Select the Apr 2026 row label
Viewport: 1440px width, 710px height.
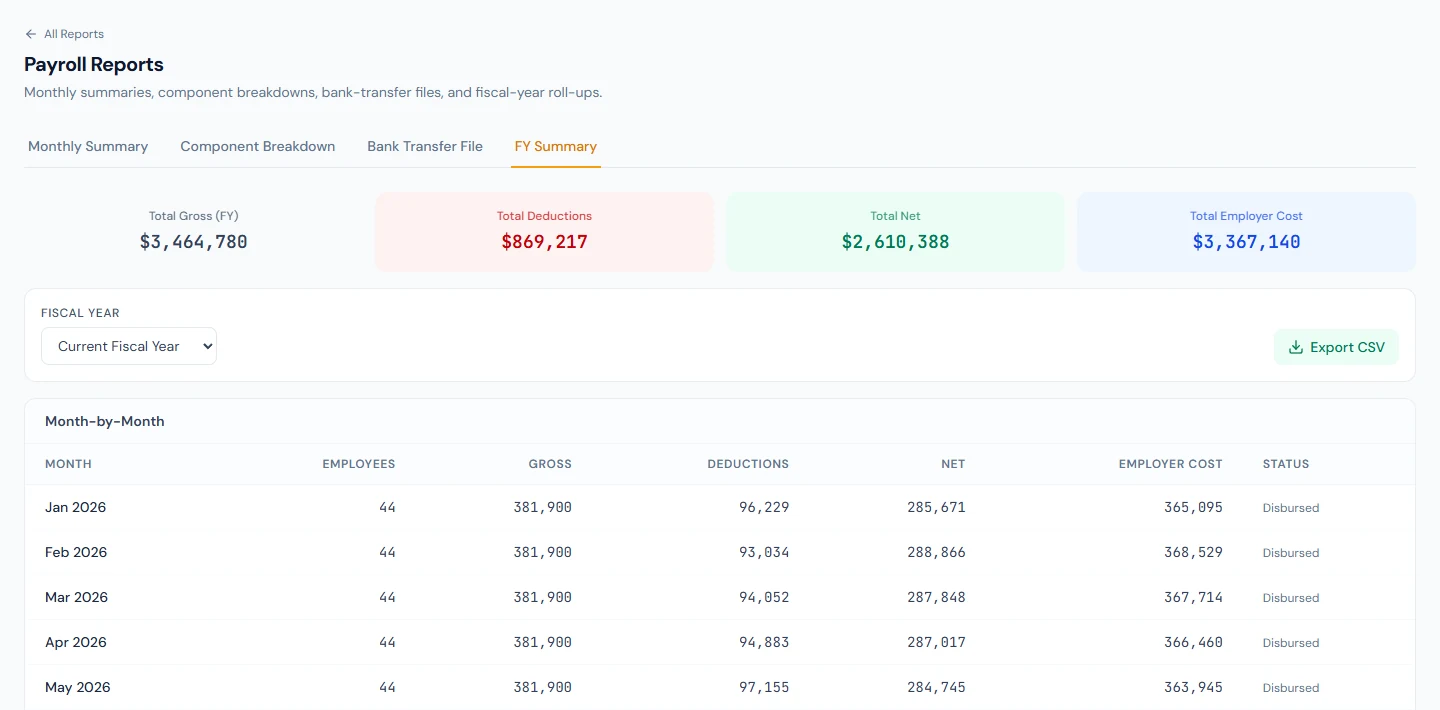[x=76, y=642]
